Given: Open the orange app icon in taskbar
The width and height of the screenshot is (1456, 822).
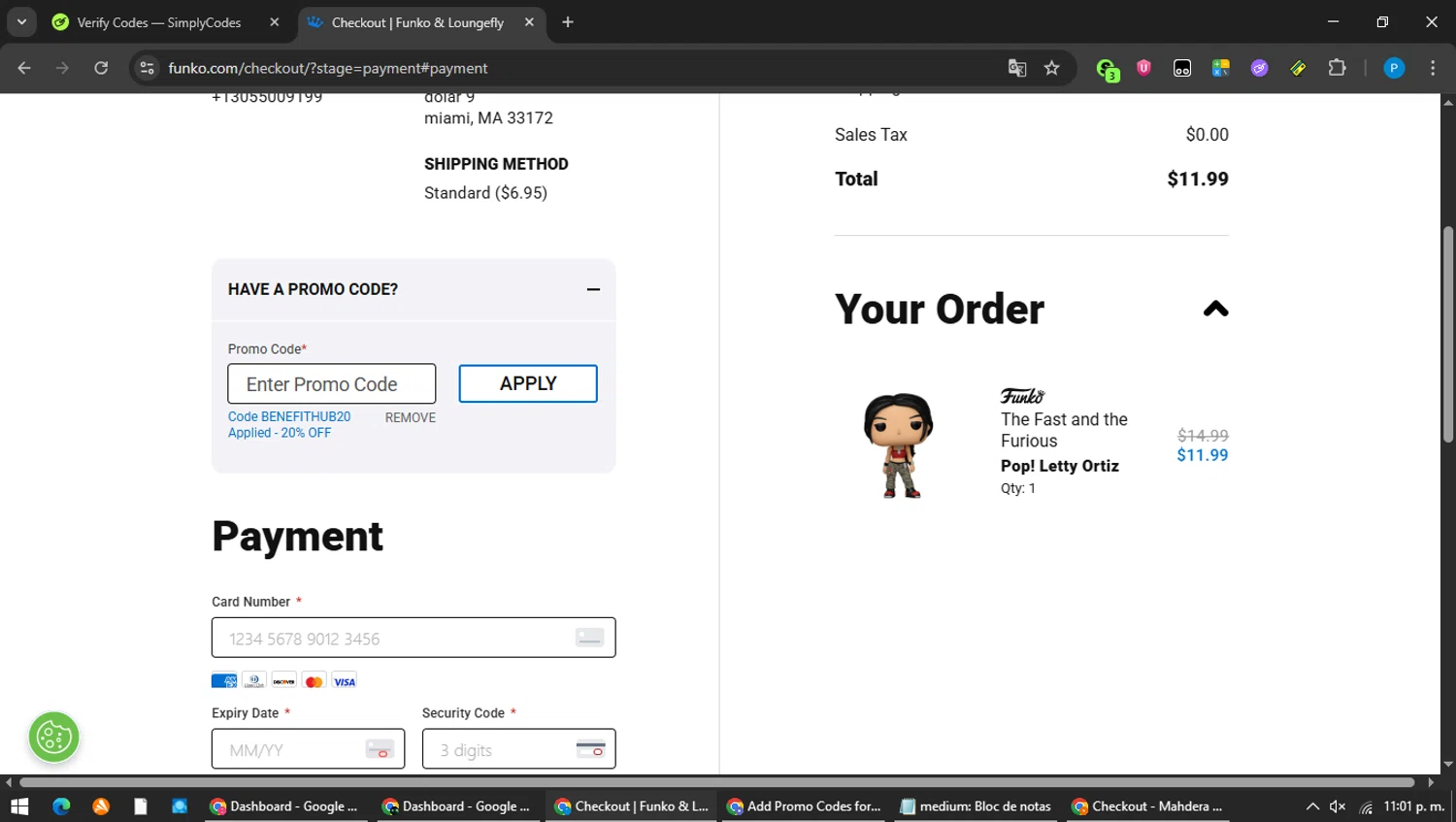Looking at the screenshot, I should click(x=101, y=806).
